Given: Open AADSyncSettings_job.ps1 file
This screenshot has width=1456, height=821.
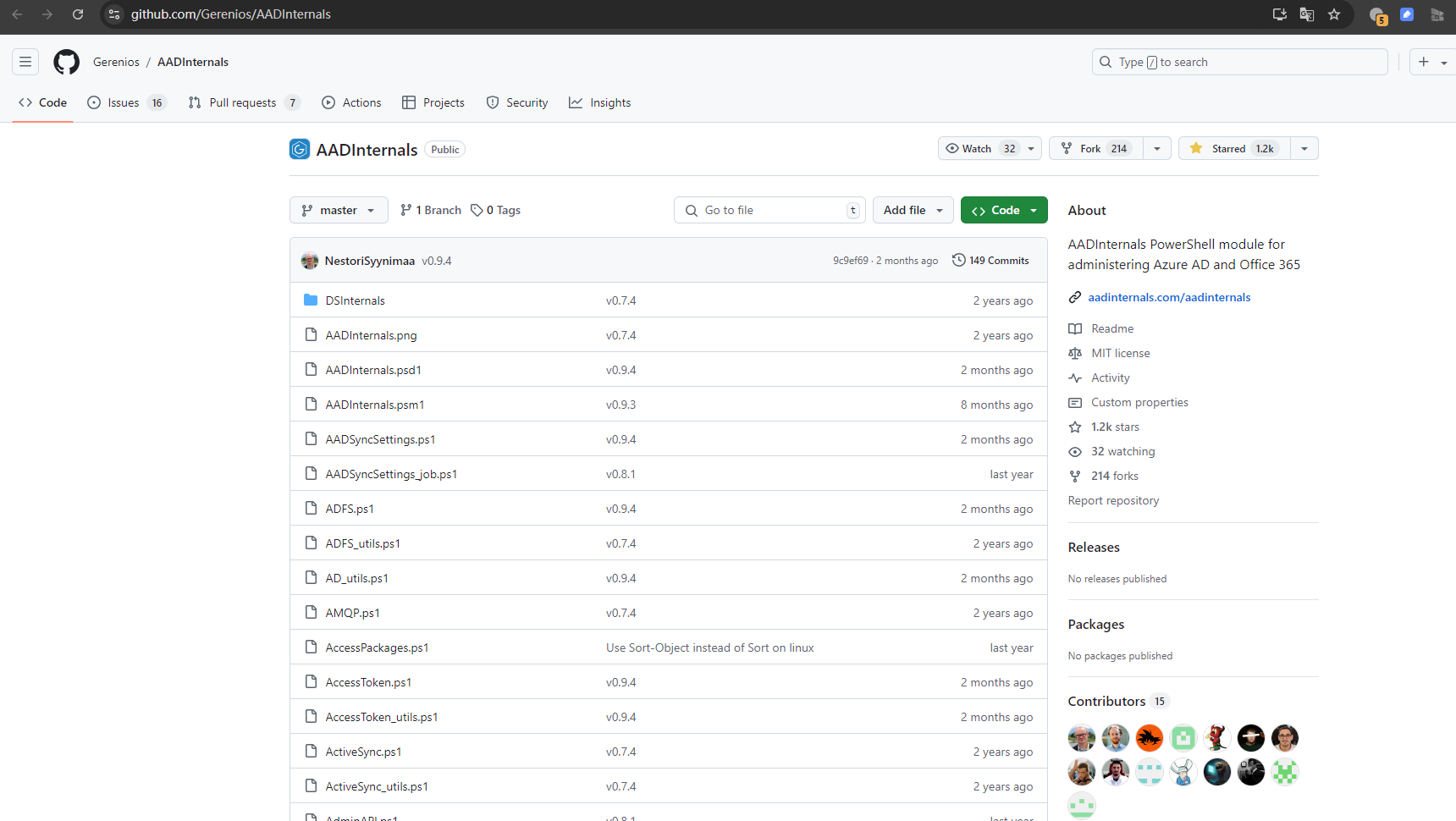Looking at the screenshot, I should (391, 474).
